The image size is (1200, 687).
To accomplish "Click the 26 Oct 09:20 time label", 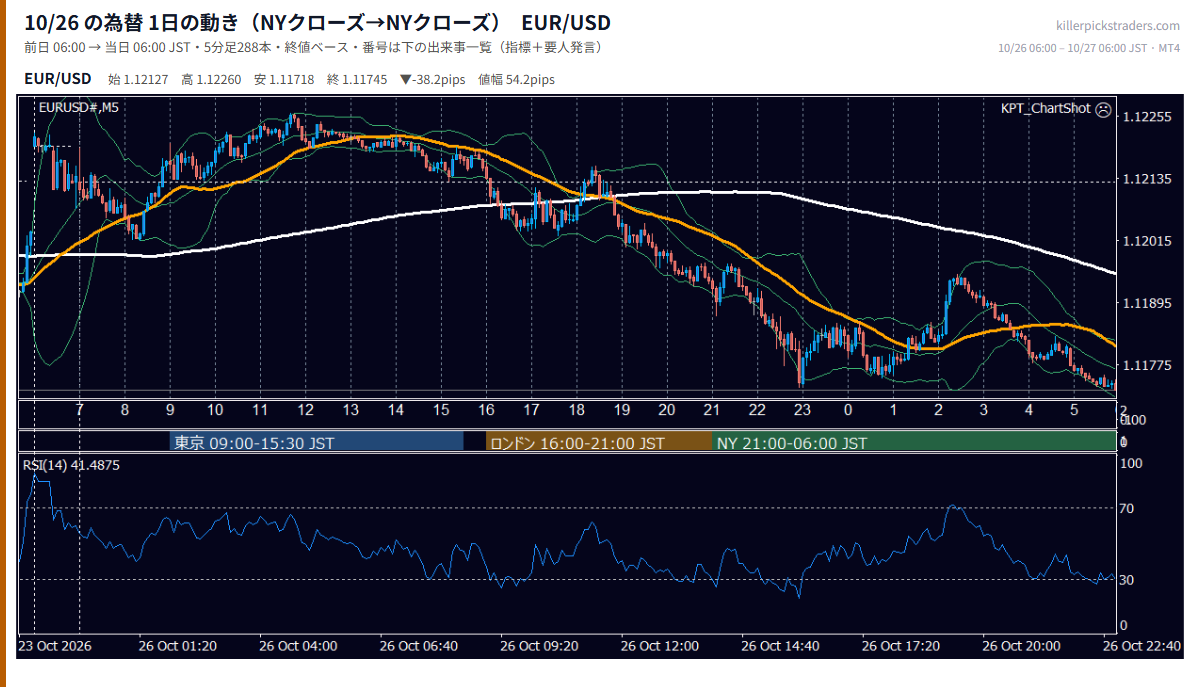I will click(x=539, y=646).
